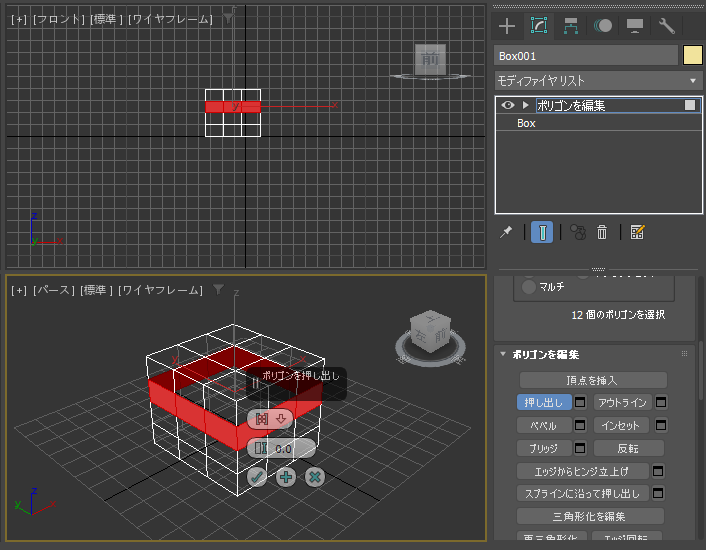Viewport: 706px width, 550px height.
Task: Open settings box next to エッジからヒンジ立上げ
Action: click(x=658, y=471)
